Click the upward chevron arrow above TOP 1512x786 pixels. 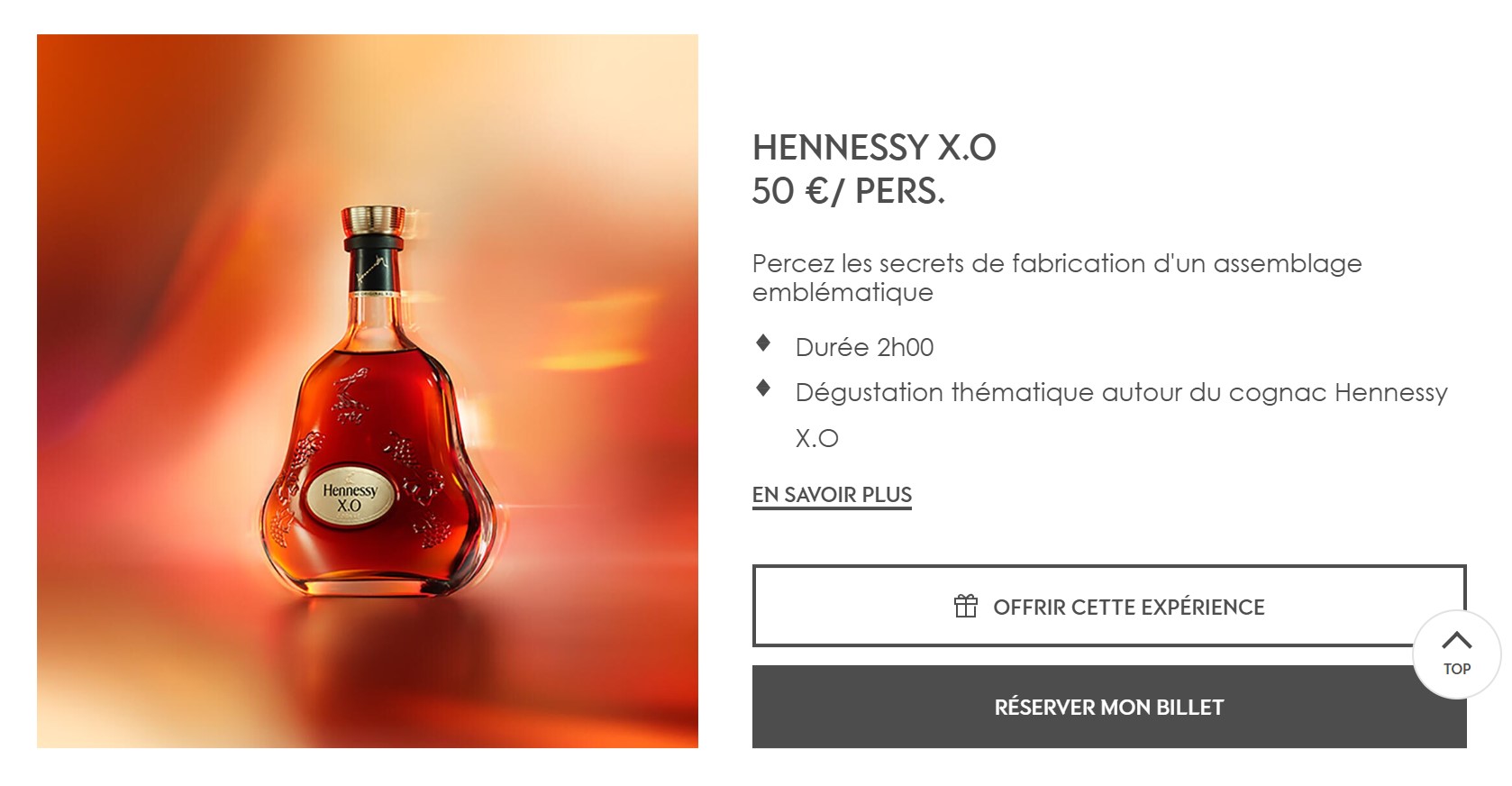point(1456,640)
